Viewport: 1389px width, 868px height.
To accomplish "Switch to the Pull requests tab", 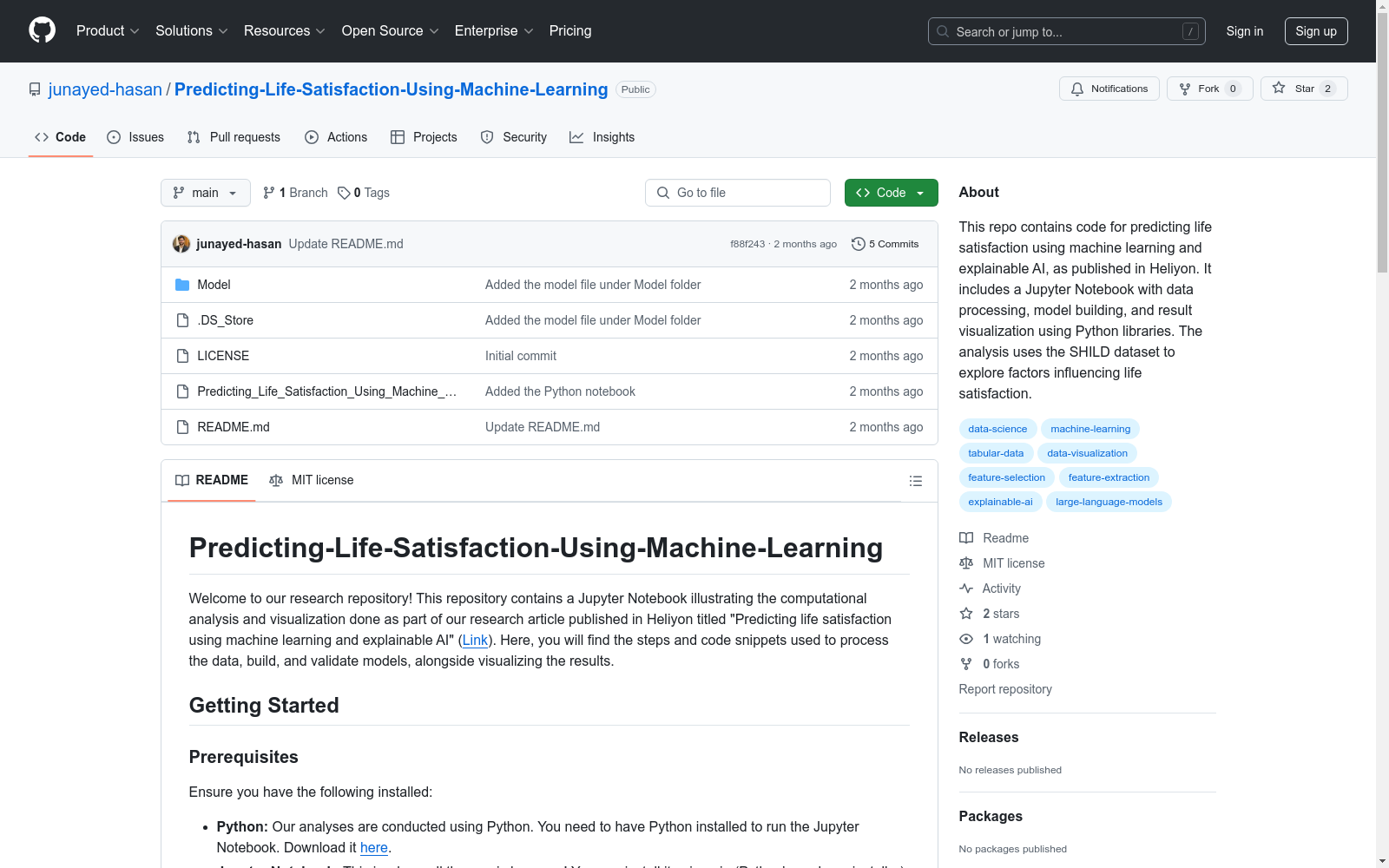I will [x=234, y=137].
